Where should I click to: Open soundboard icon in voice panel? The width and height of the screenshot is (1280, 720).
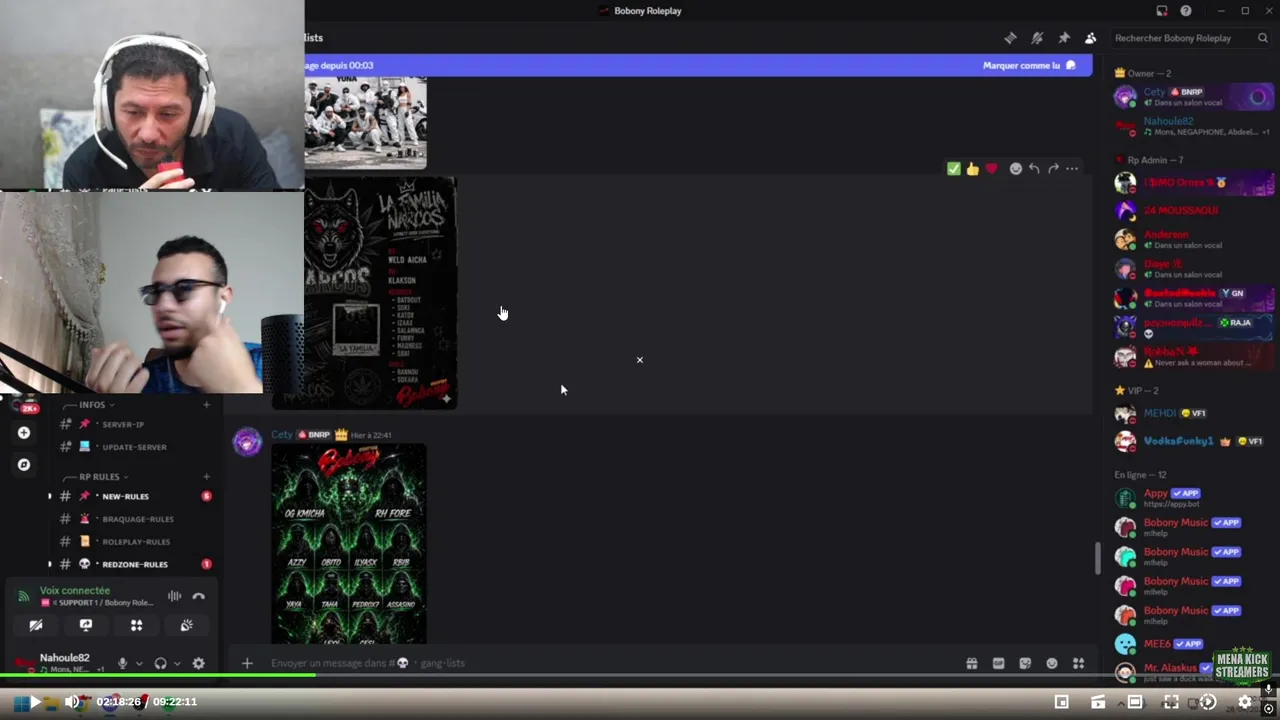click(186, 625)
